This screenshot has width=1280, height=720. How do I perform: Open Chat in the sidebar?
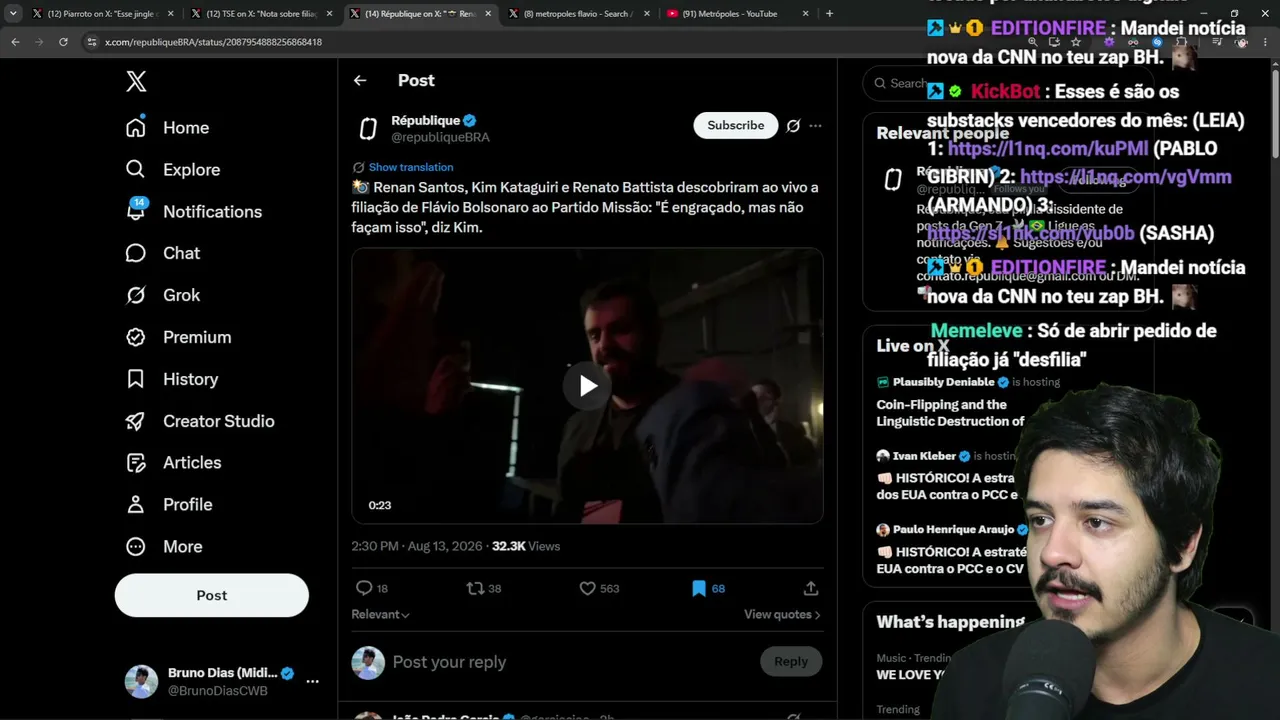click(x=162, y=254)
